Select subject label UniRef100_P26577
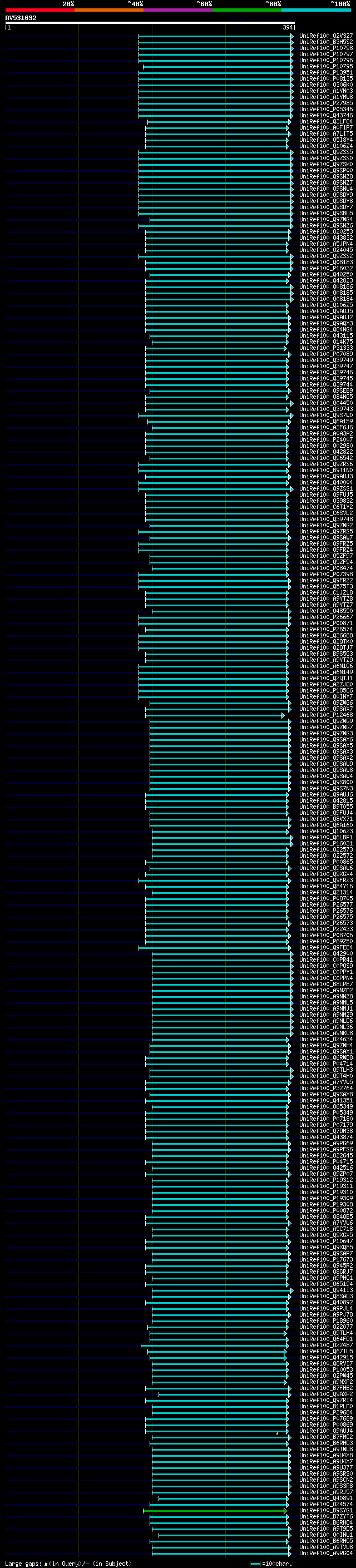 (326, 905)
